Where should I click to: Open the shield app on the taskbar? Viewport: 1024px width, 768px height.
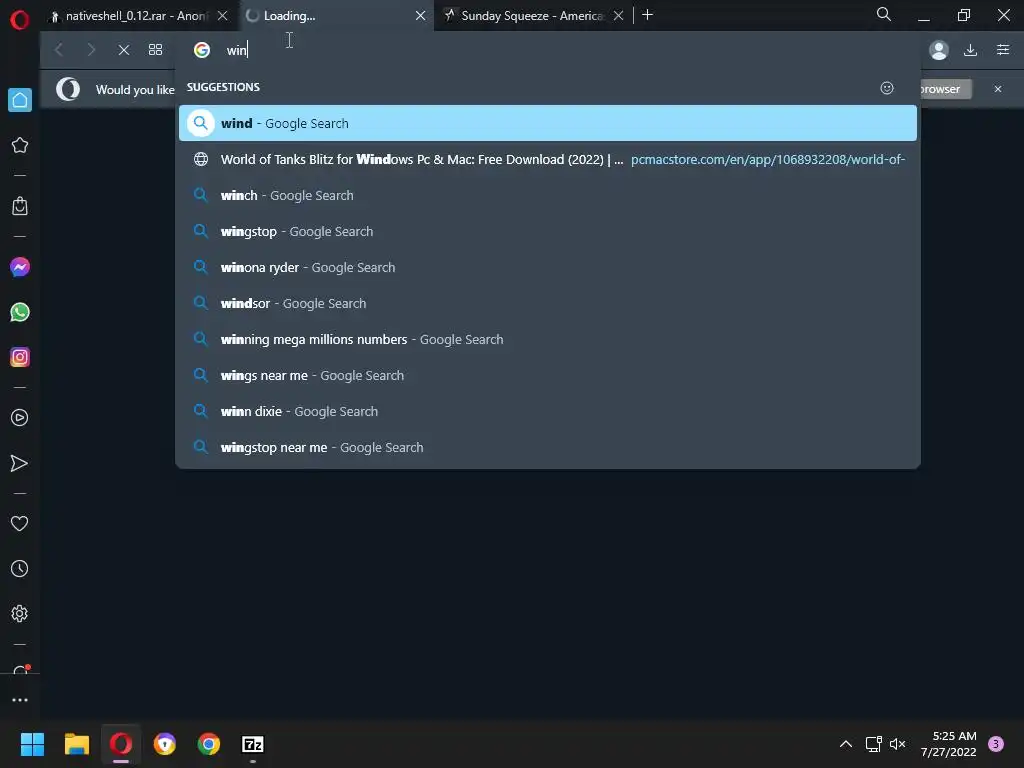pyautogui.click(x=165, y=744)
